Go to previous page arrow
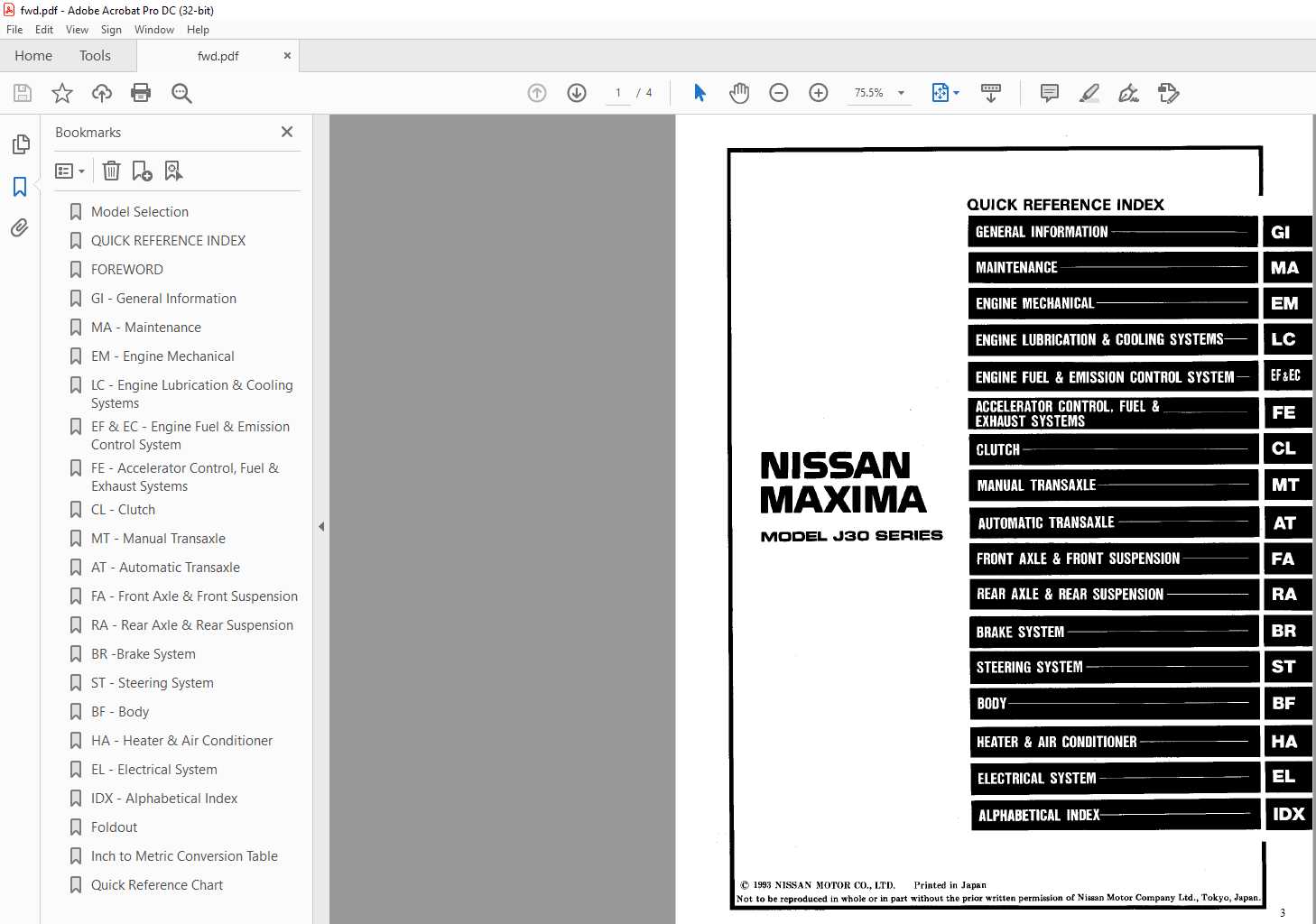Viewport: 1316px width, 924px height. [x=537, y=93]
